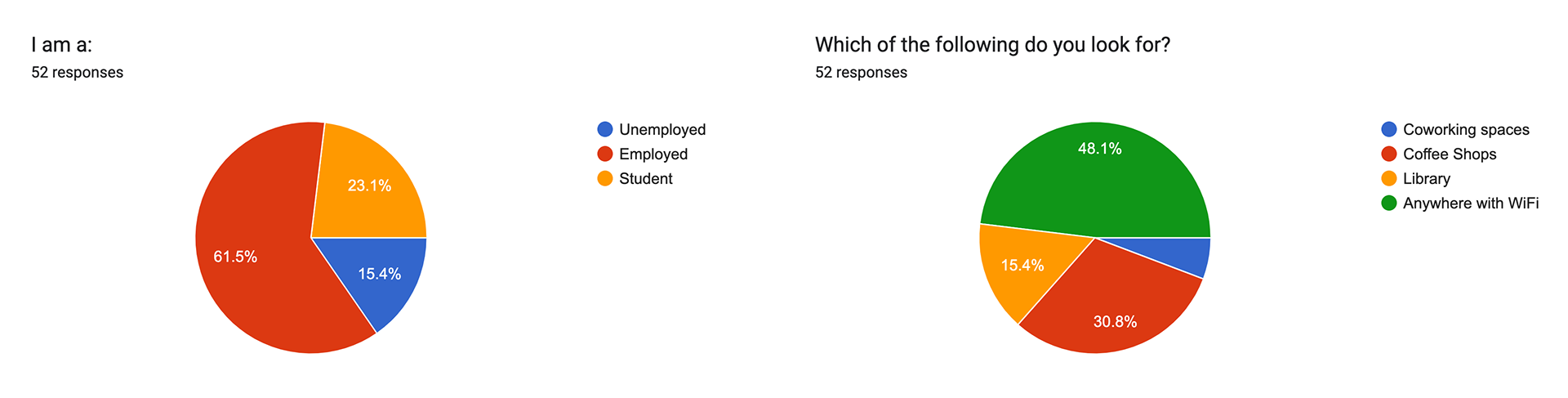Click the blue Coworking spaces legend dot
The image size is (1568, 398).
(x=1389, y=129)
